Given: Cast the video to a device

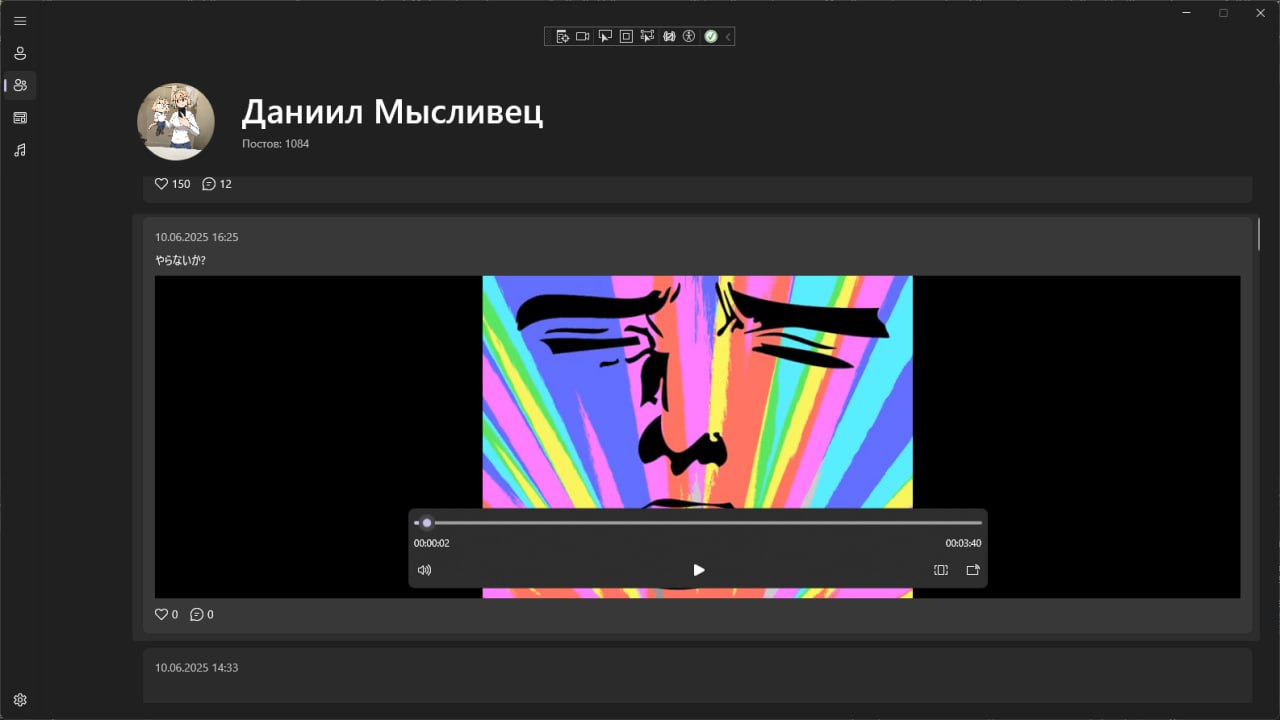Looking at the screenshot, I should point(973,570).
